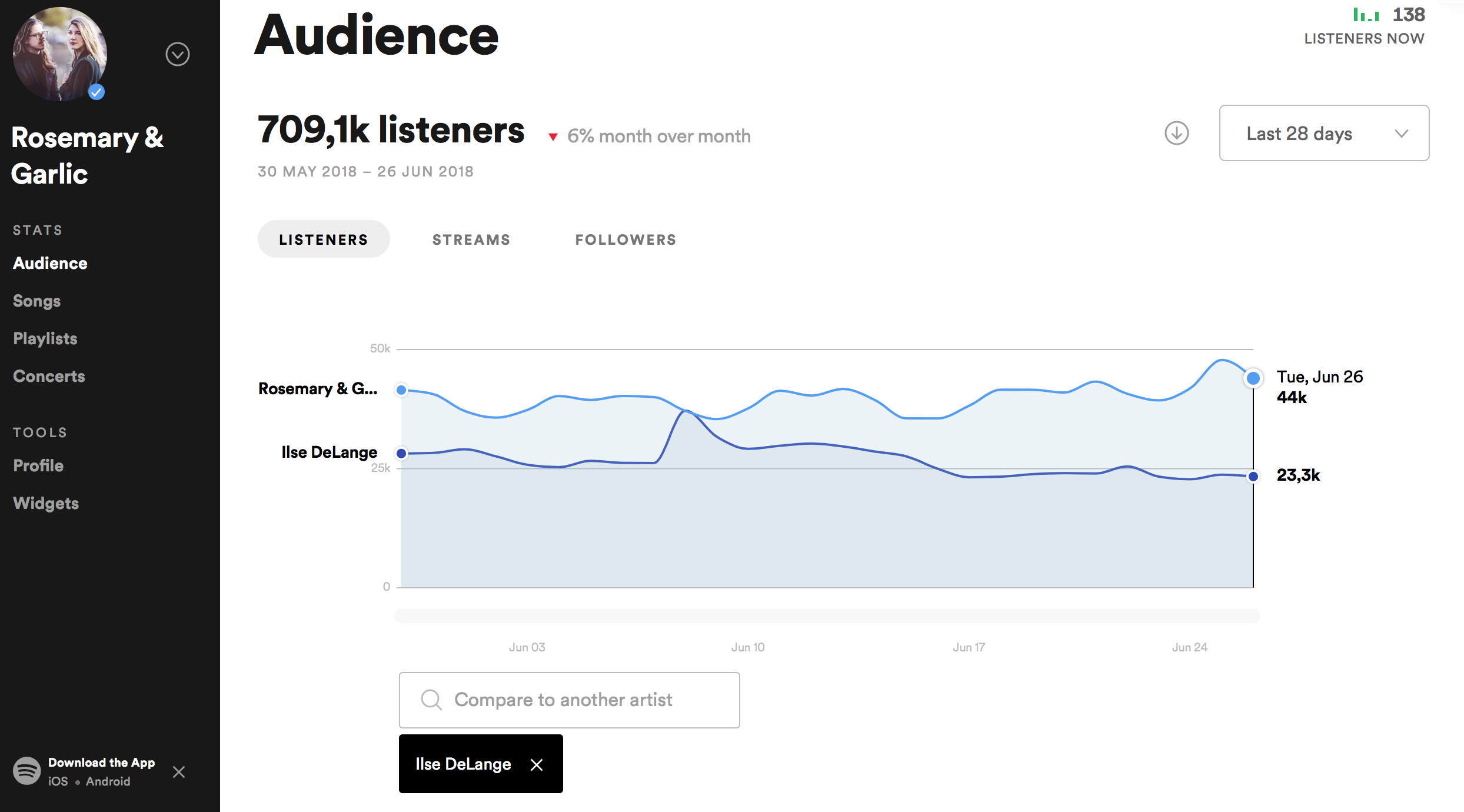
Task: Open the Audience stats page
Action: (x=50, y=263)
